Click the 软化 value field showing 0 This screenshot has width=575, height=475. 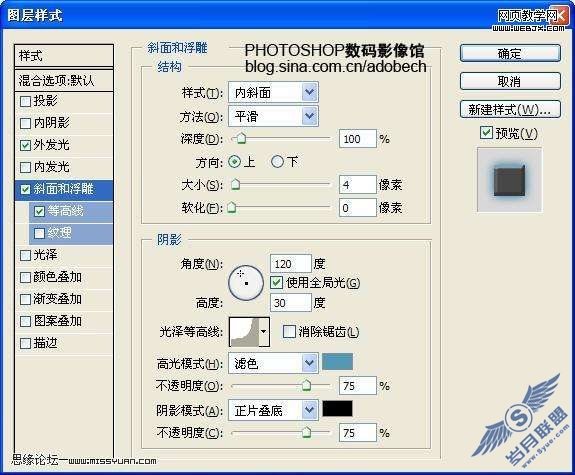(x=358, y=208)
